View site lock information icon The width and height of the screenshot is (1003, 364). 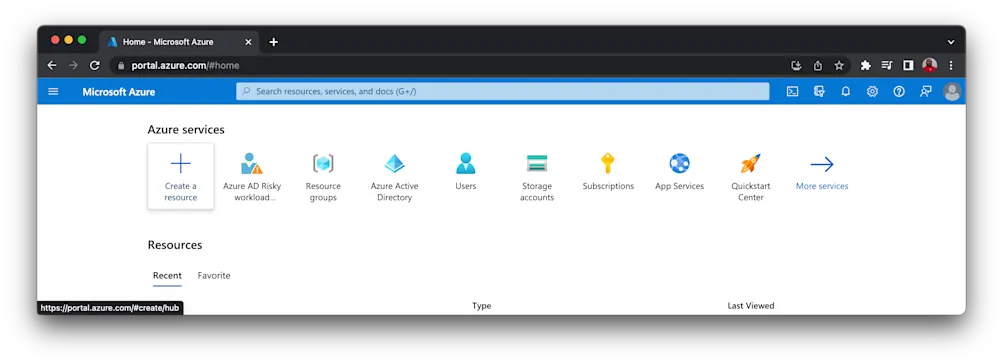tap(121, 65)
